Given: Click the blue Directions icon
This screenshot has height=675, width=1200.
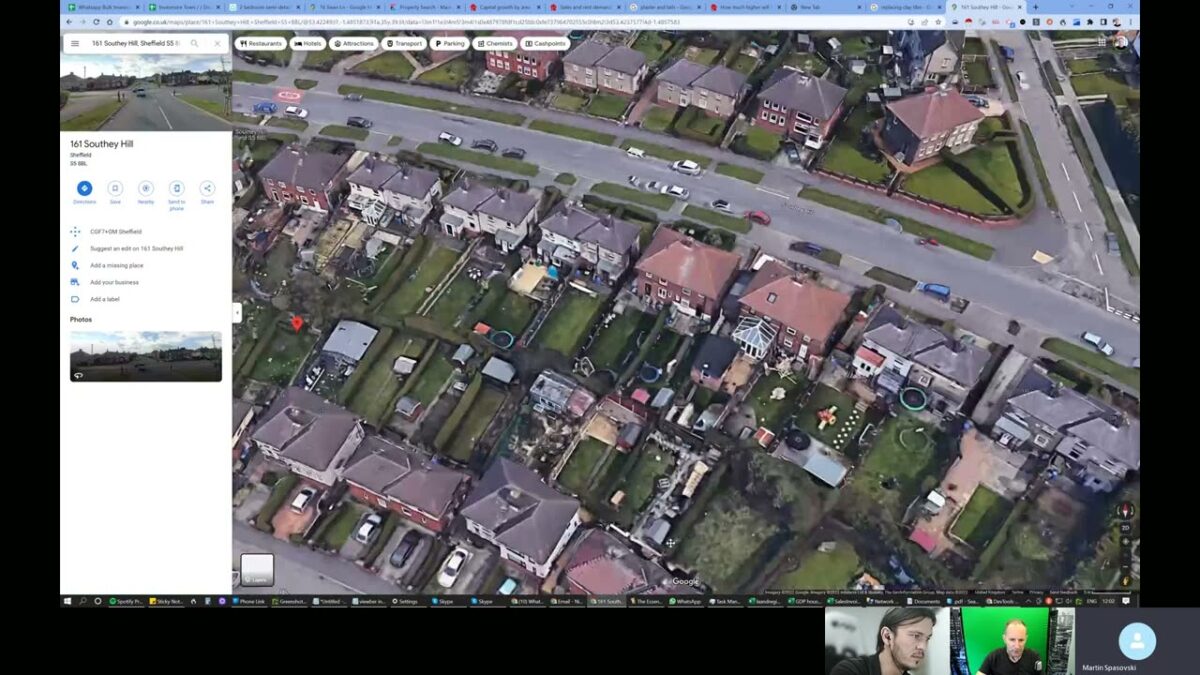Looking at the screenshot, I should (x=84, y=189).
